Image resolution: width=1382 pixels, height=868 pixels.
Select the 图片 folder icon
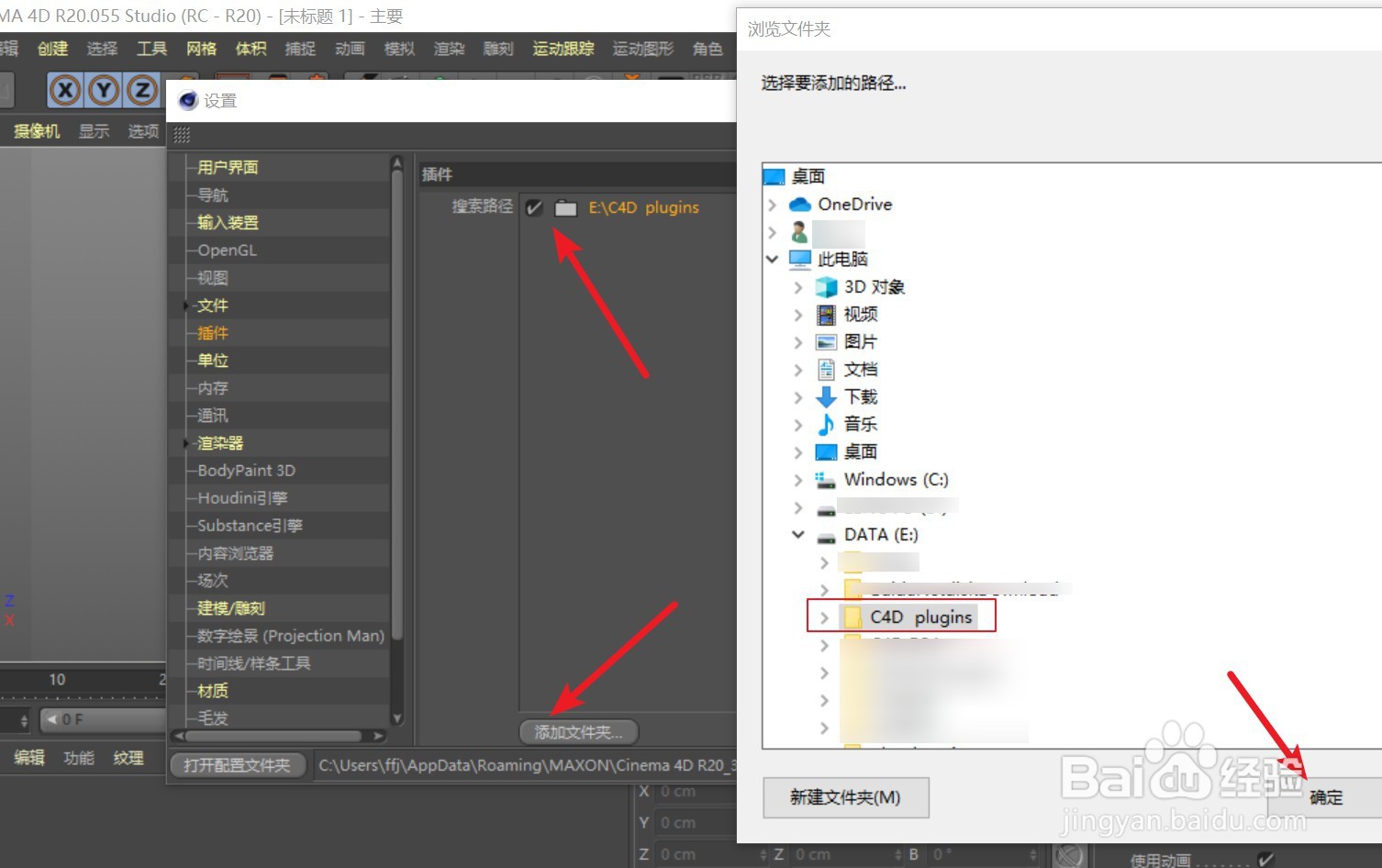pos(826,342)
